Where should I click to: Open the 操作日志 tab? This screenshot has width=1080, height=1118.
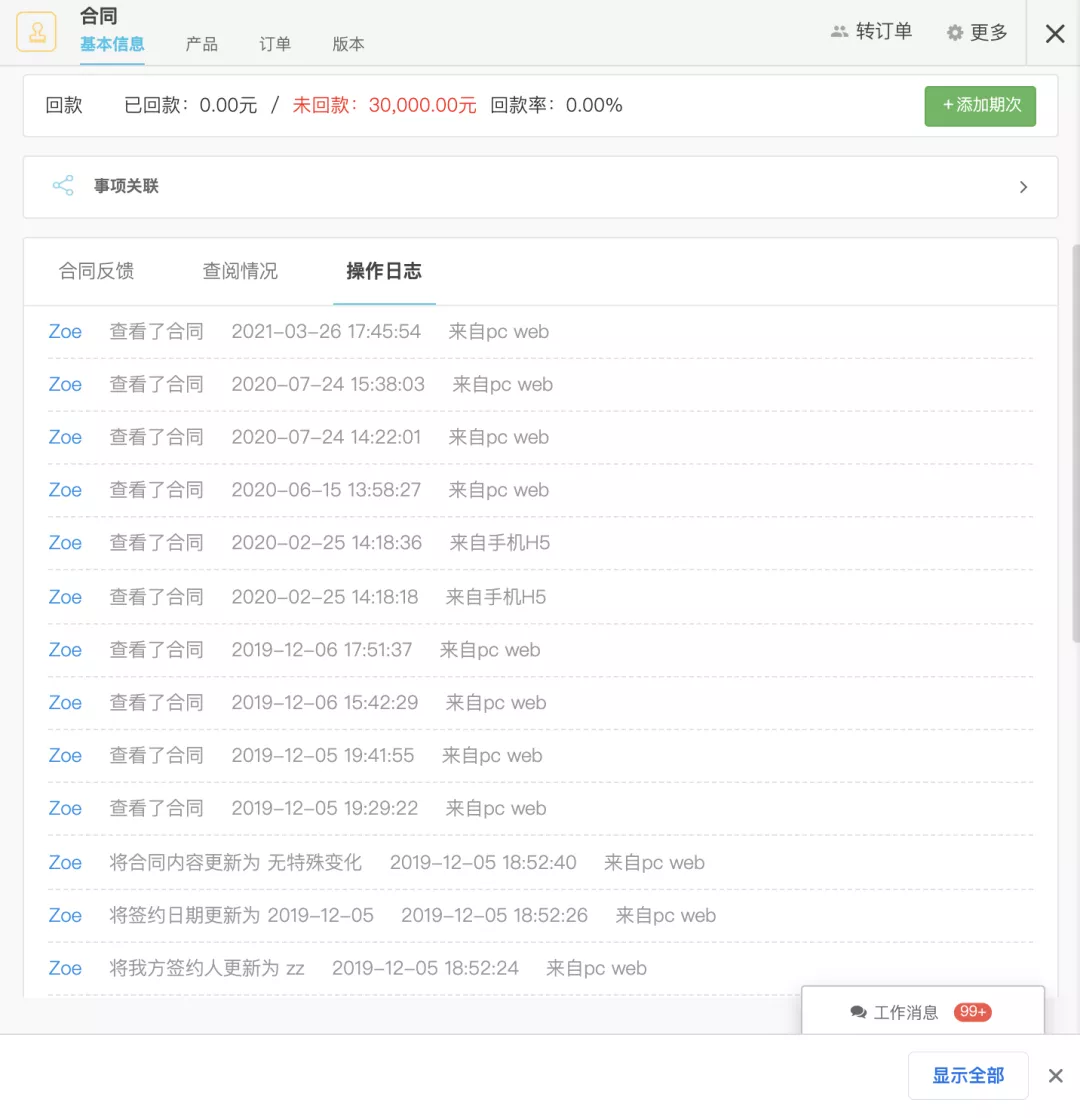(x=384, y=271)
